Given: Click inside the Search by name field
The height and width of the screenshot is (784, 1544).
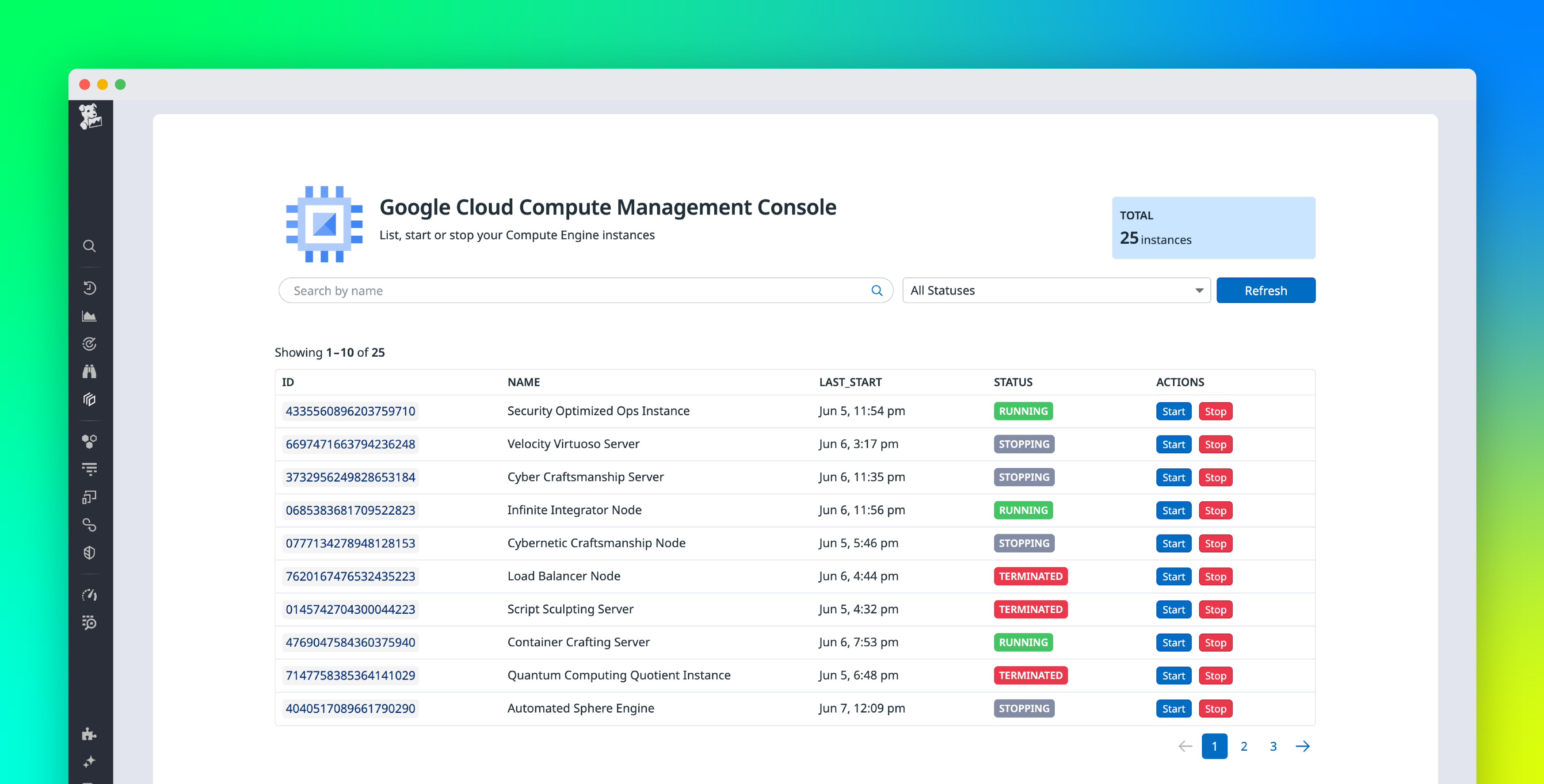Looking at the screenshot, I should [540, 290].
